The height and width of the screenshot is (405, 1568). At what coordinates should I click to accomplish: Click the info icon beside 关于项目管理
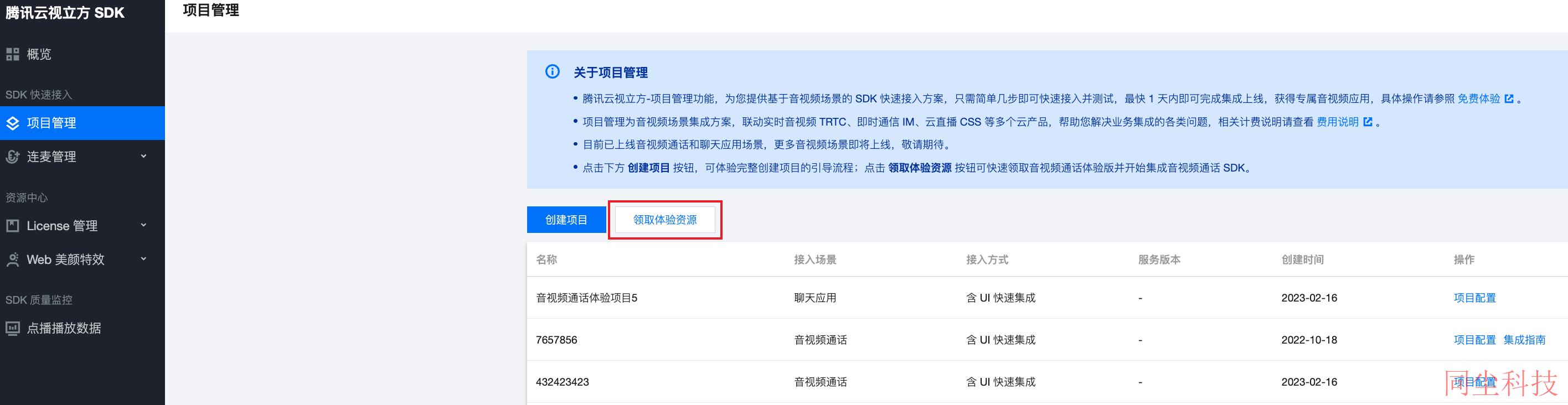coord(552,72)
